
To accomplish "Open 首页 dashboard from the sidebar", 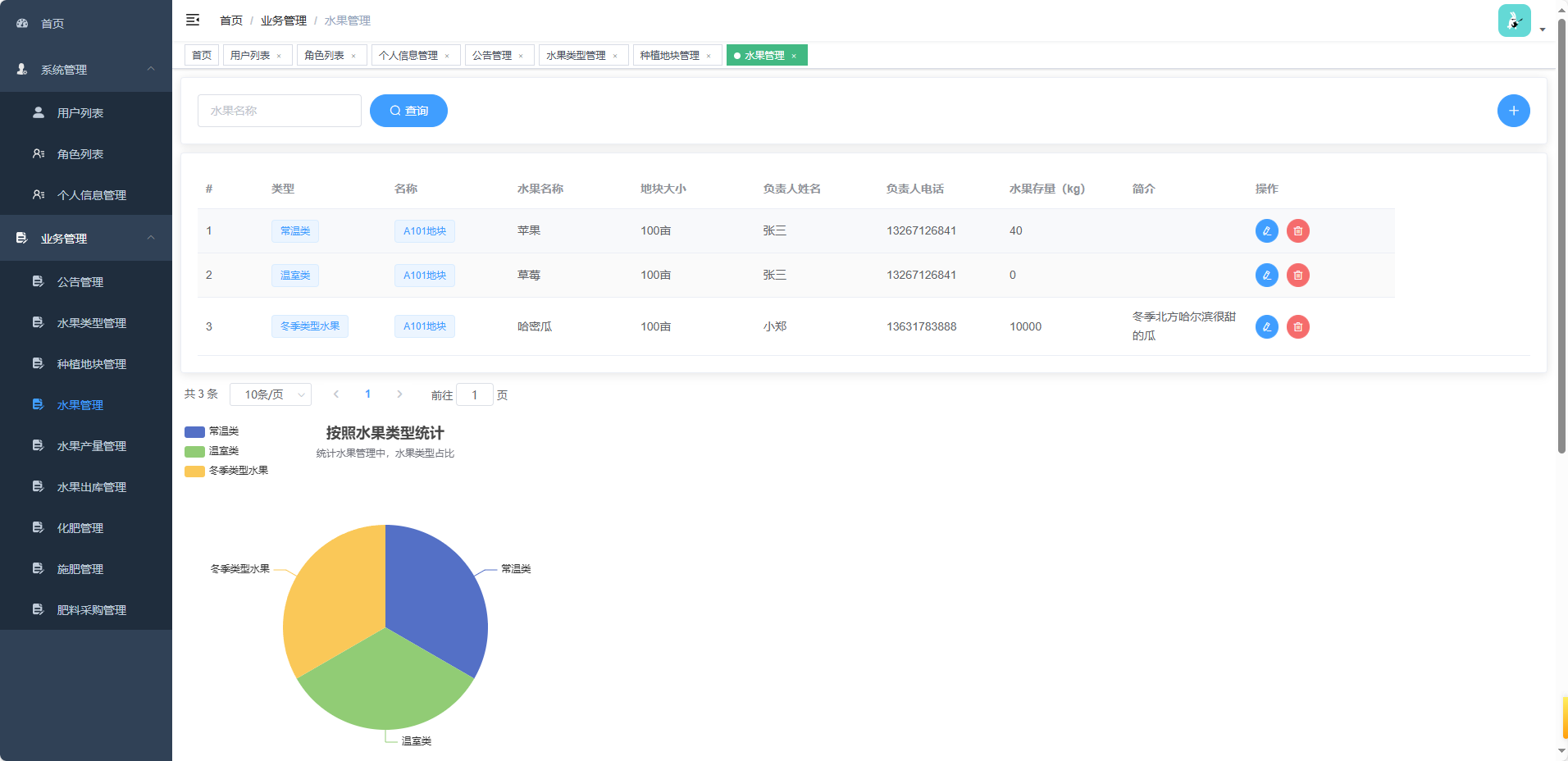I will point(52,23).
